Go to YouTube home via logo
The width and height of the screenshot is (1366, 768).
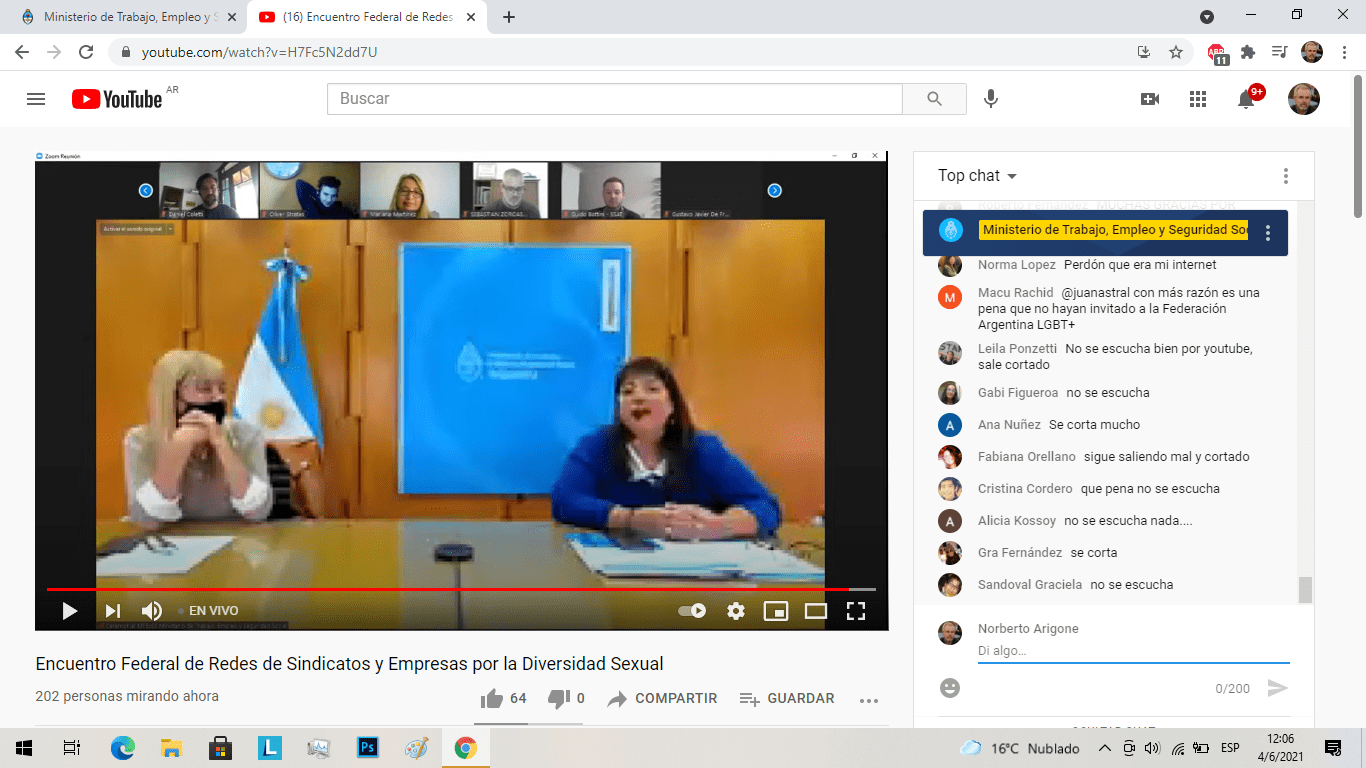pyautogui.click(x=117, y=99)
